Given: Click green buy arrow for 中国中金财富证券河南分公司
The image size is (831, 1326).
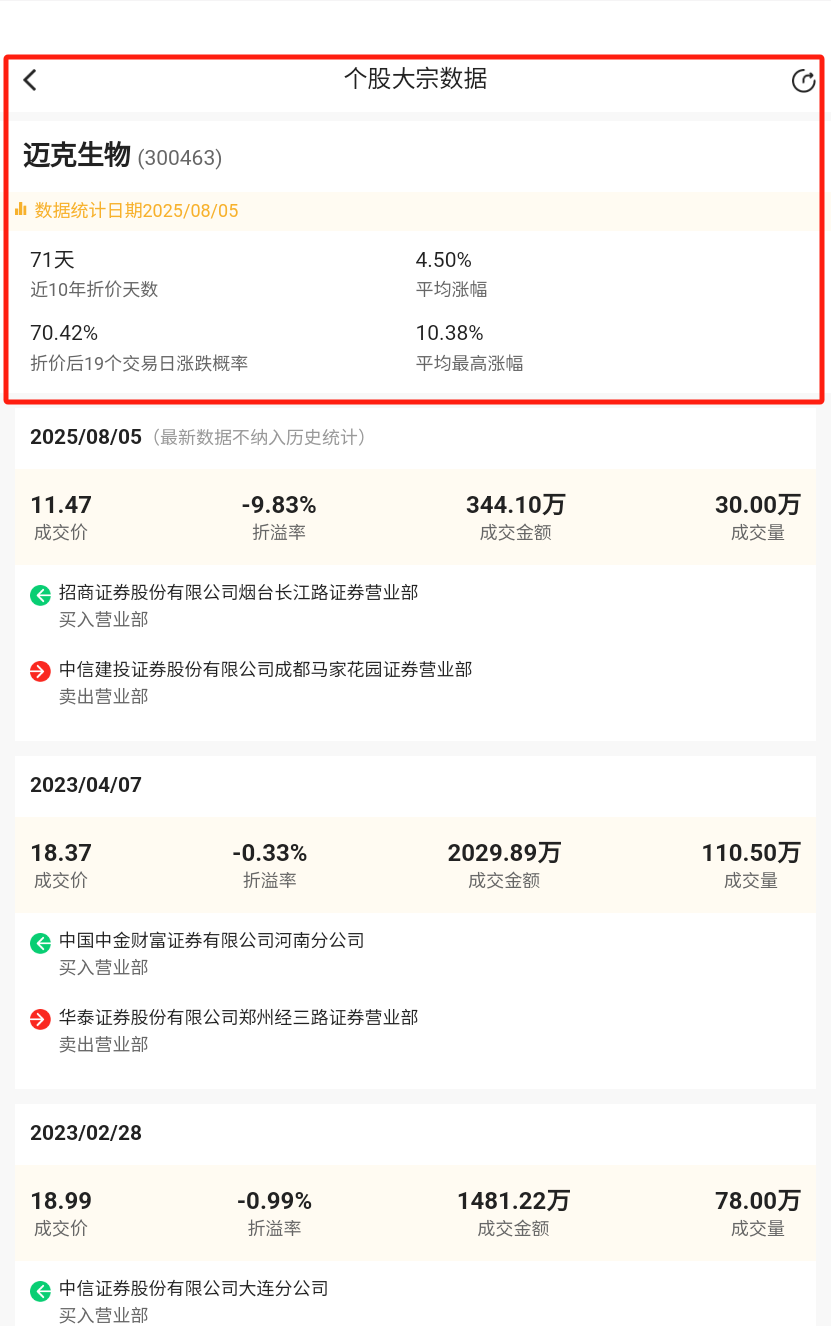Looking at the screenshot, I should click(x=40, y=943).
